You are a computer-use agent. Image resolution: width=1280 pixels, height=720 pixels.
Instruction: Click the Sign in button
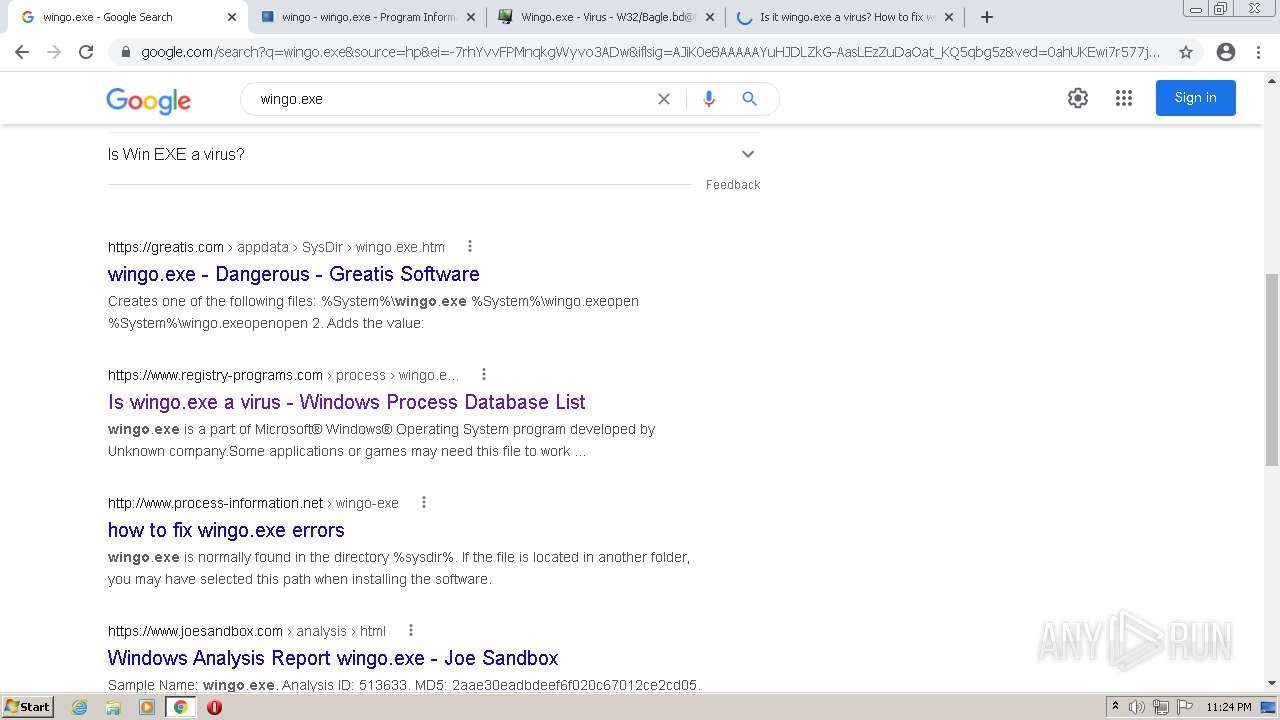coord(1195,98)
